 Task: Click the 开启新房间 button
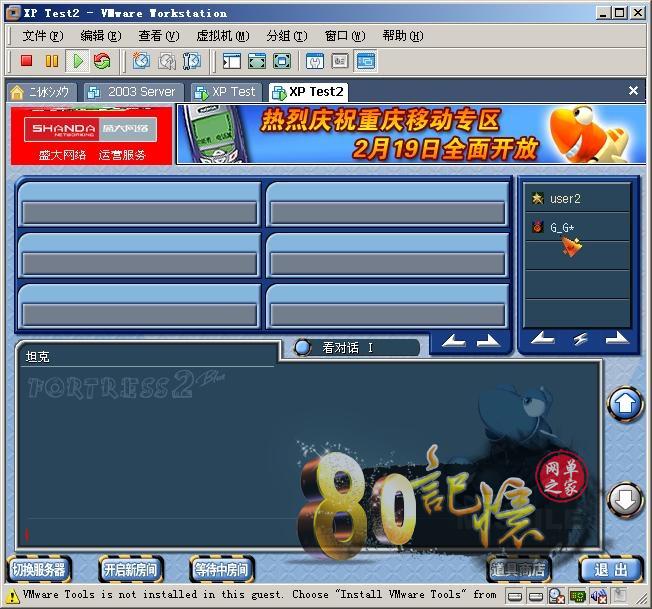(x=130, y=570)
